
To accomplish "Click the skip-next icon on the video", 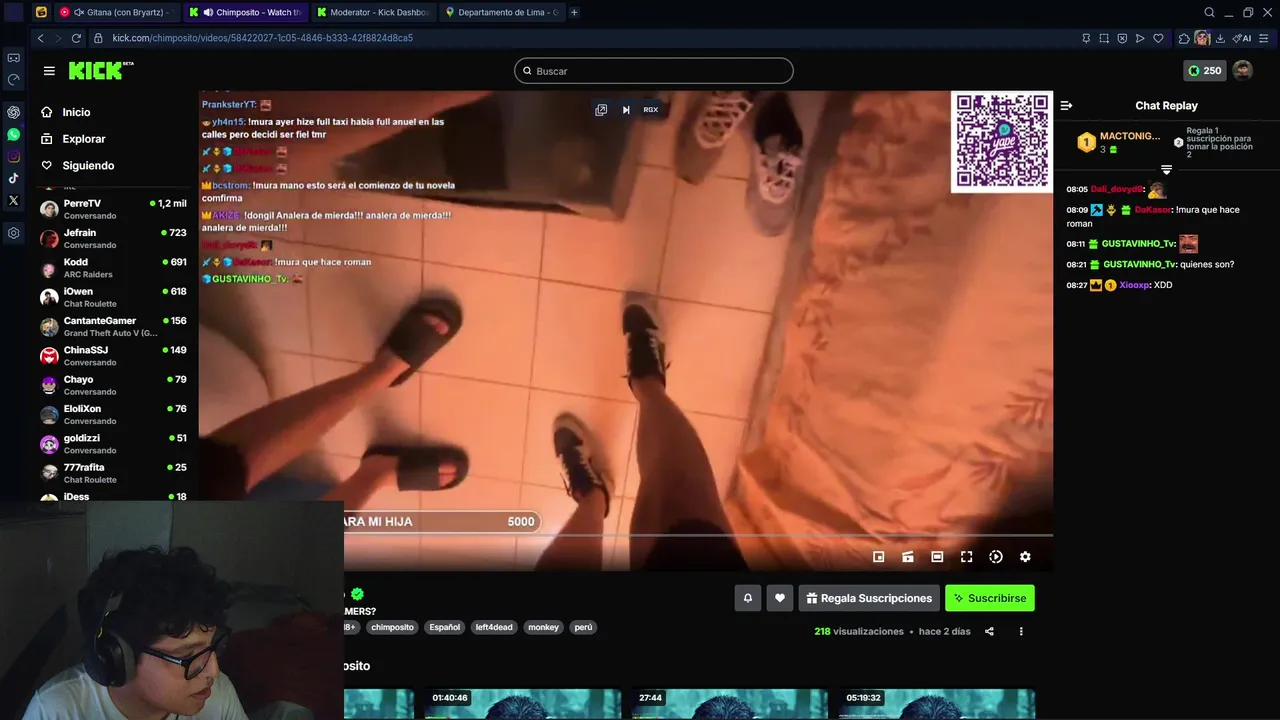I will [x=626, y=110].
